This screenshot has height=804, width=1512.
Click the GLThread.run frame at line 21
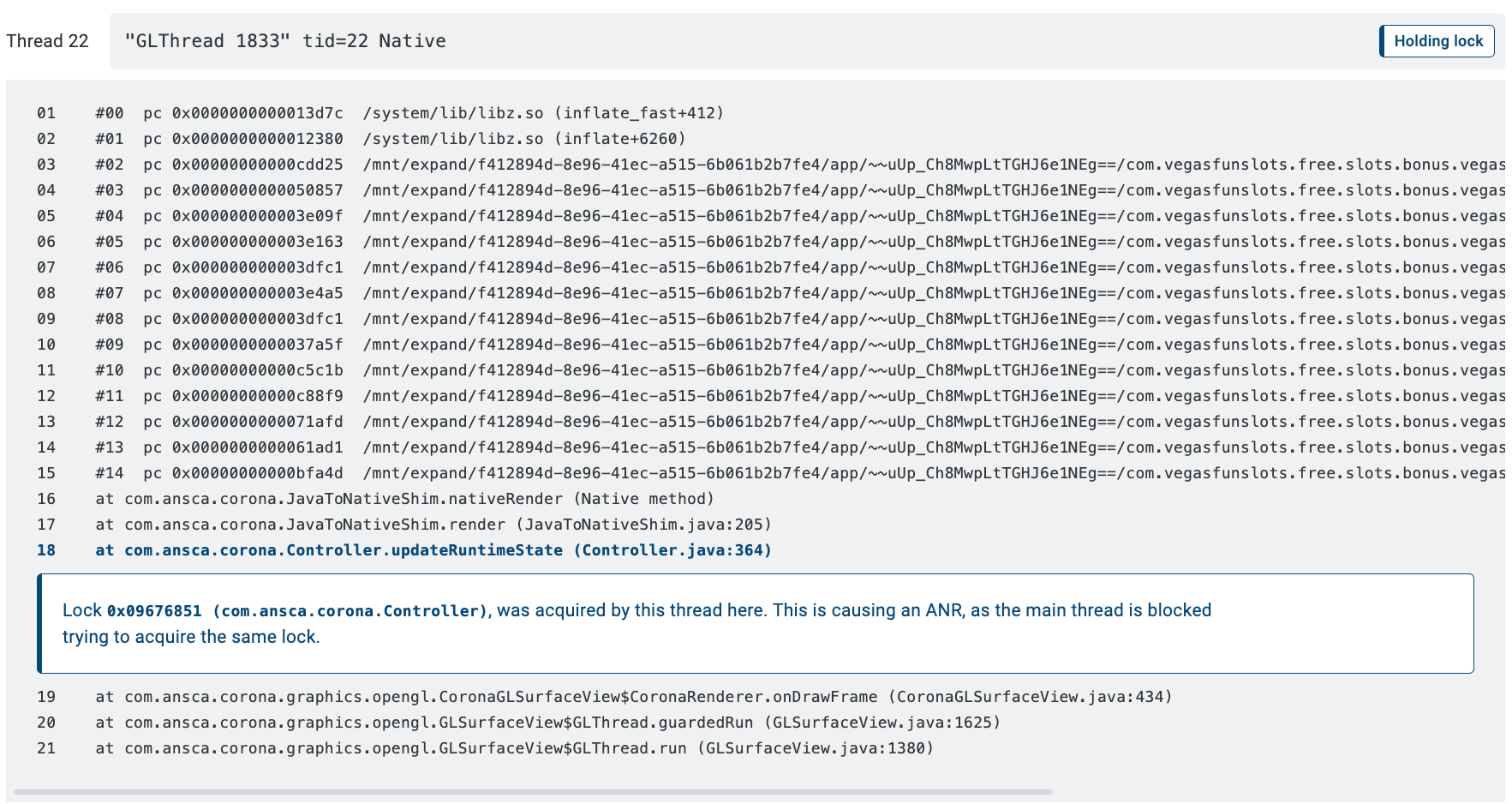coord(514,747)
